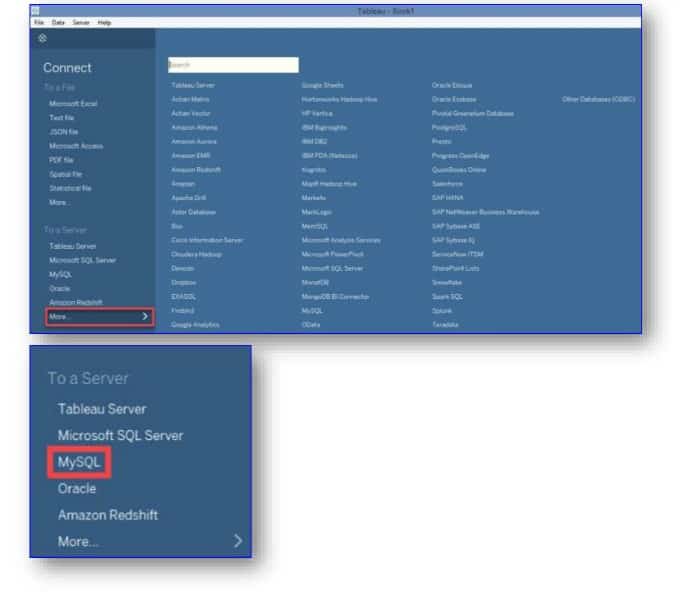Click the connector Search input field
The height and width of the screenshot is (598, 680).
coord(233,65)
